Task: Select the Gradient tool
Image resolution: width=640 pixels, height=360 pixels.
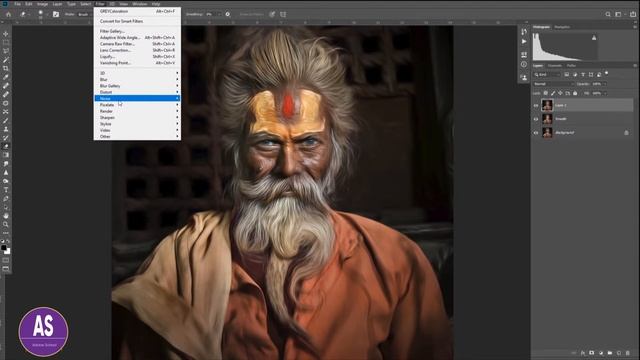Action: [6, 155]
